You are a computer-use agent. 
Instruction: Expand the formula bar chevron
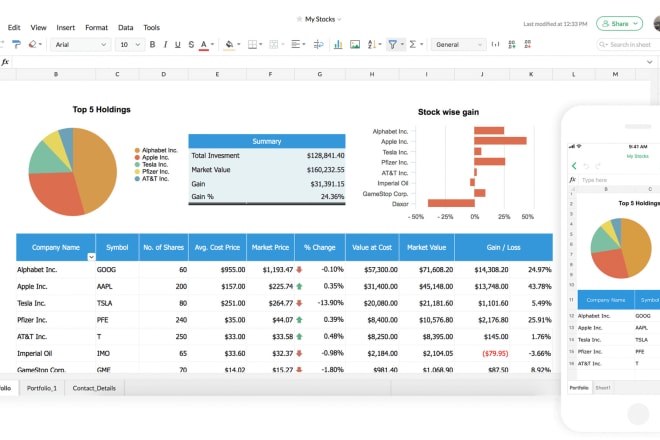[x=650, y=62]
